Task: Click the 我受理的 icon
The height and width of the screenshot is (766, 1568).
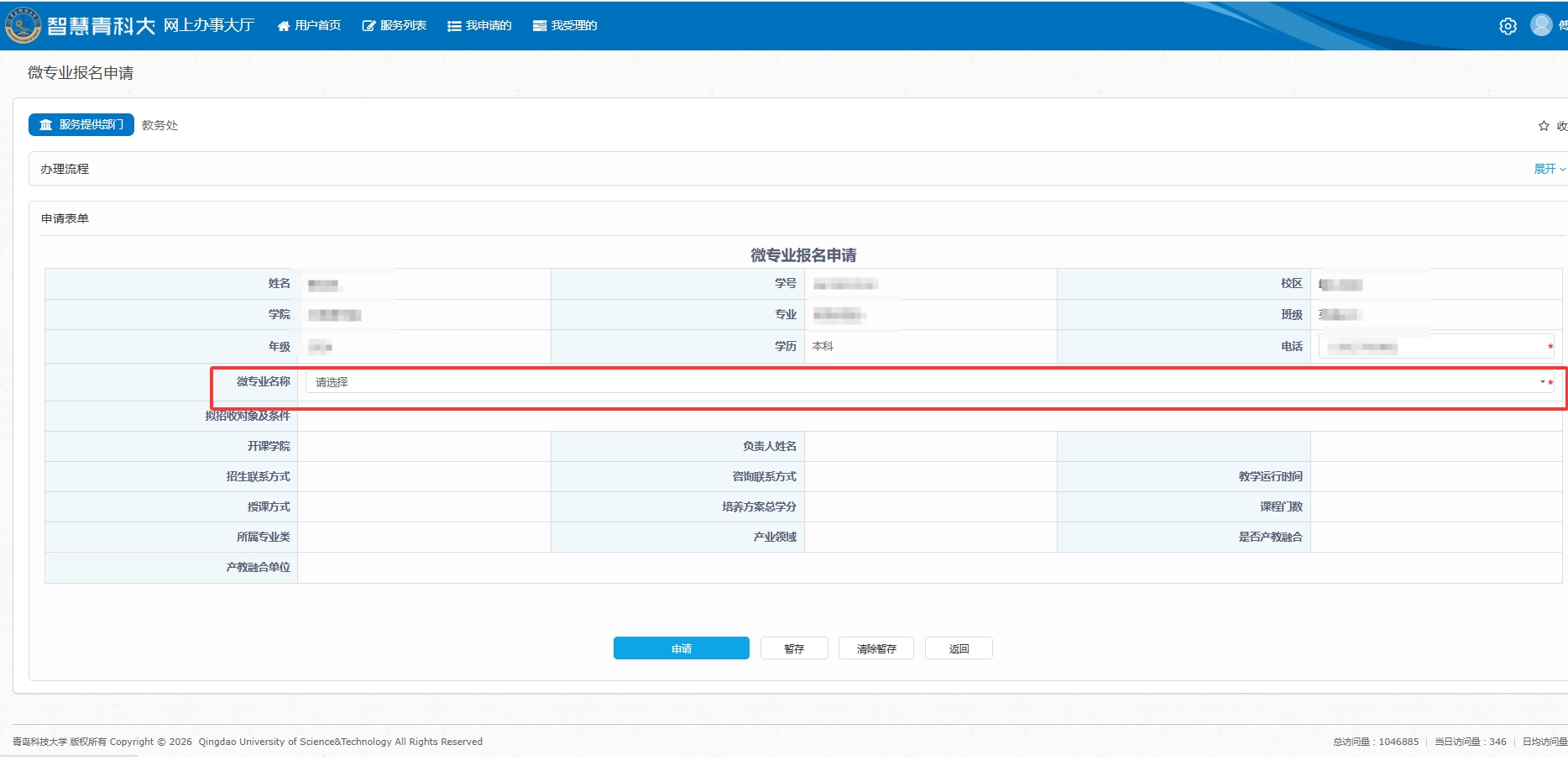Action: point(540,26)
